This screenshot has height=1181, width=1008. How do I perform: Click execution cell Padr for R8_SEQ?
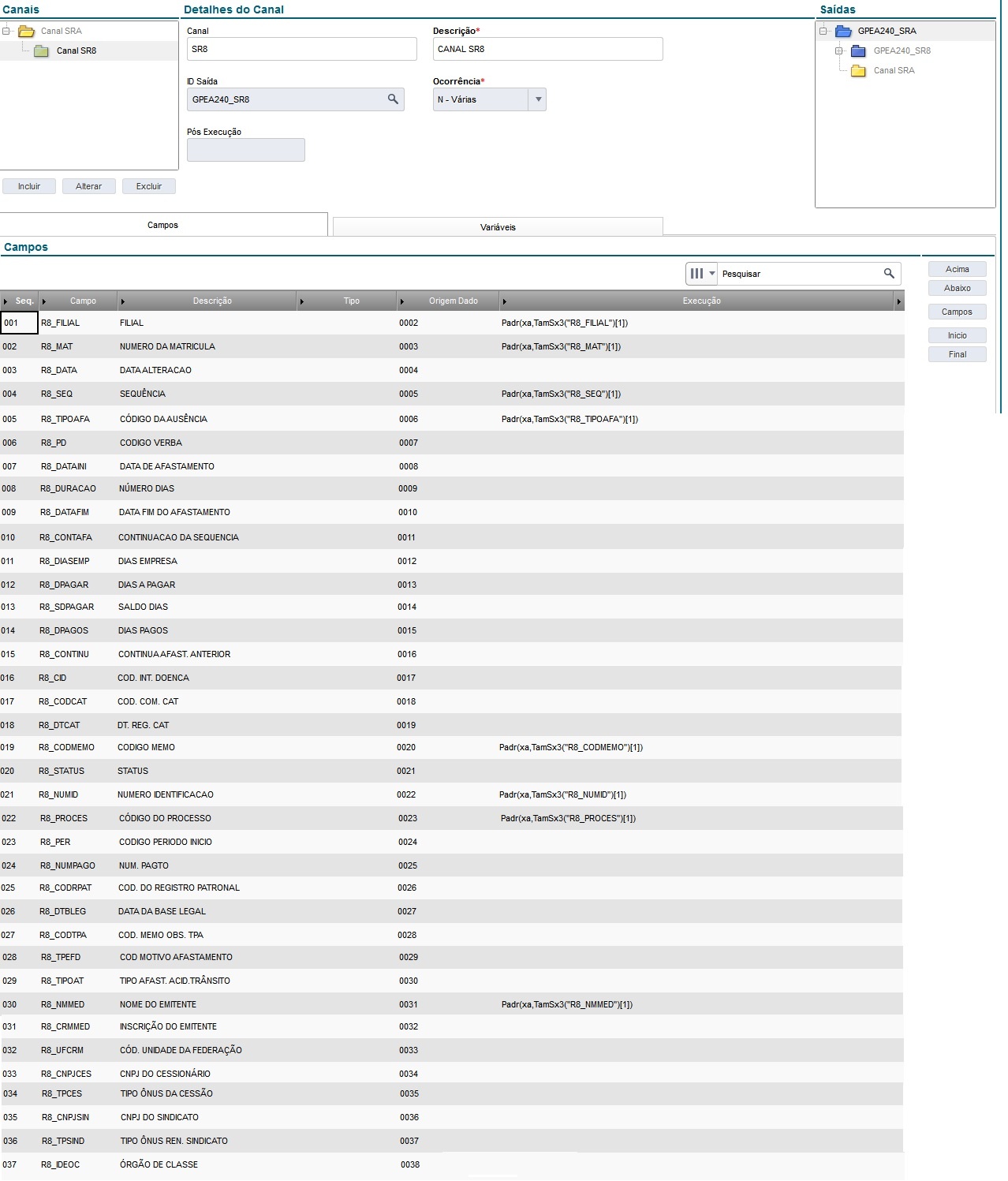561,394
